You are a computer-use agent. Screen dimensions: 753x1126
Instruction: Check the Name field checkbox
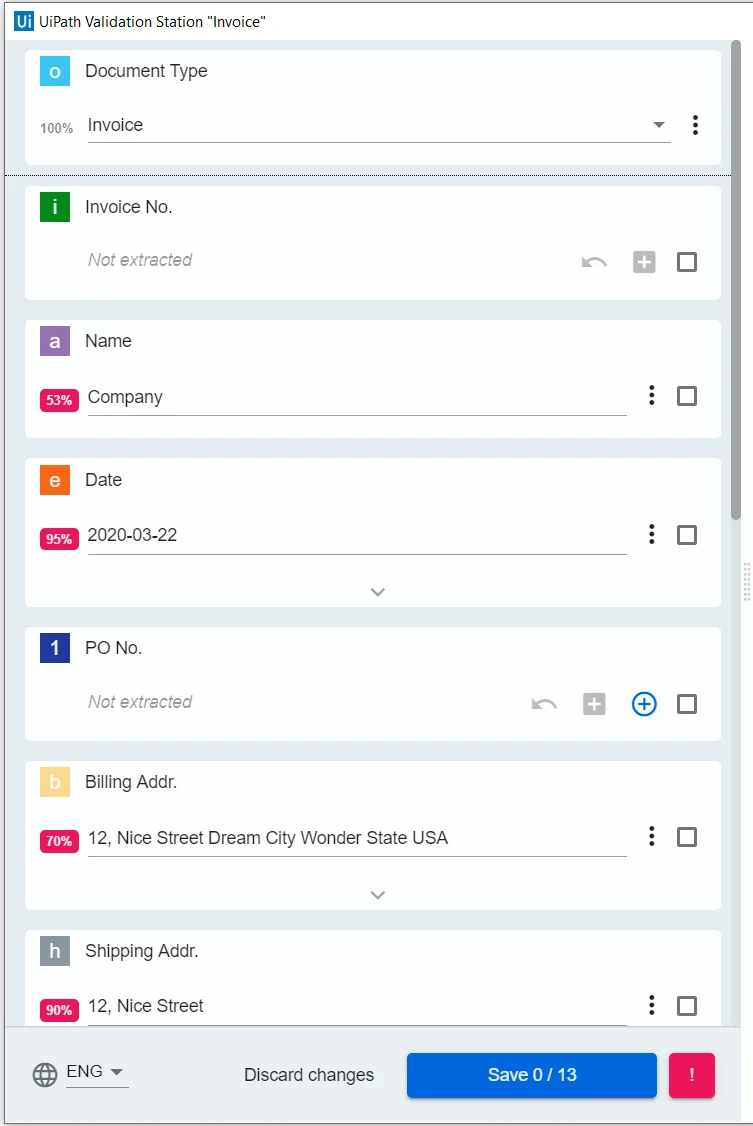click(687, 396)
